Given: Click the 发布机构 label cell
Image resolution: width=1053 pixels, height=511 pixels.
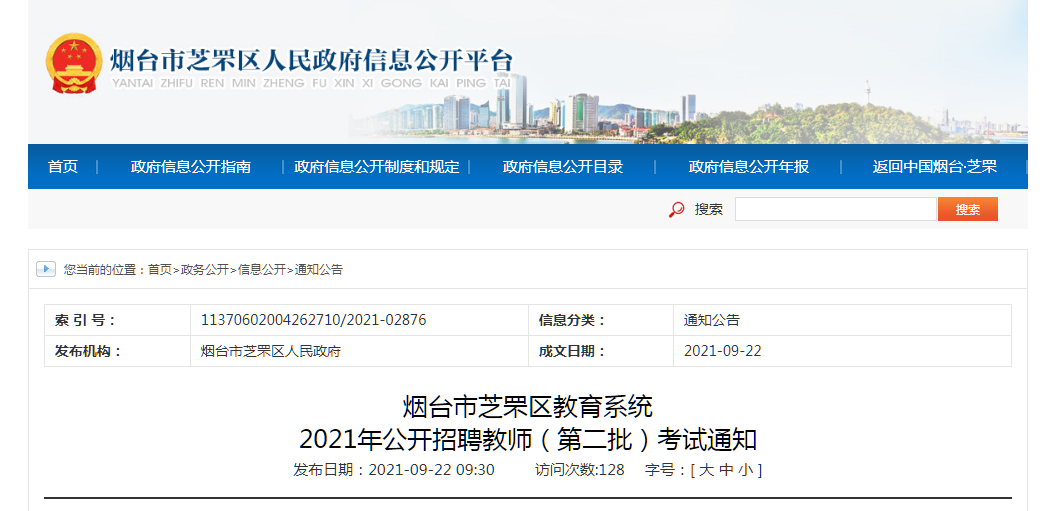Looking at the screenshot, I should point(118,351).
